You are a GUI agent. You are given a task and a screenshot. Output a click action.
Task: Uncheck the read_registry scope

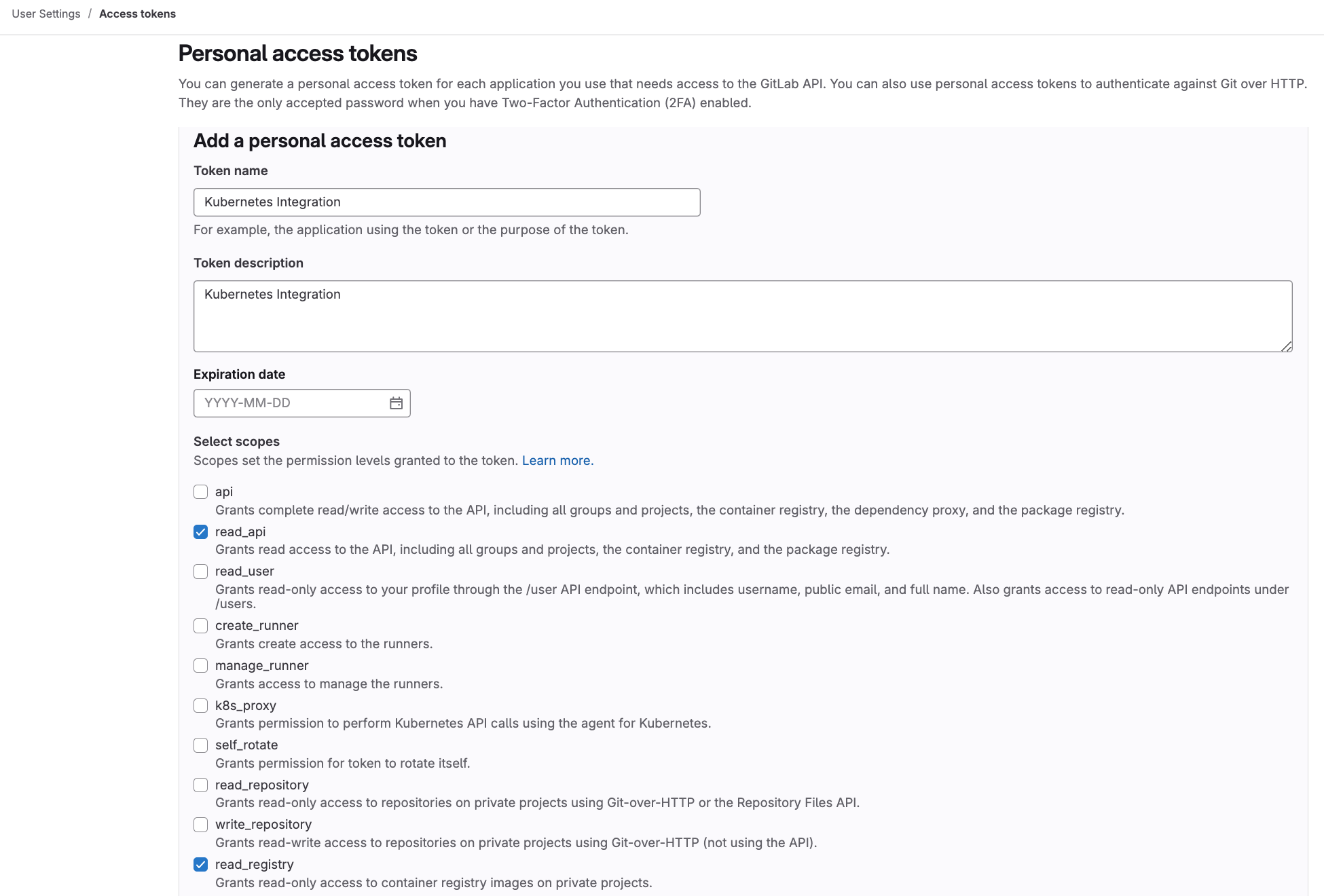point(200,865)
